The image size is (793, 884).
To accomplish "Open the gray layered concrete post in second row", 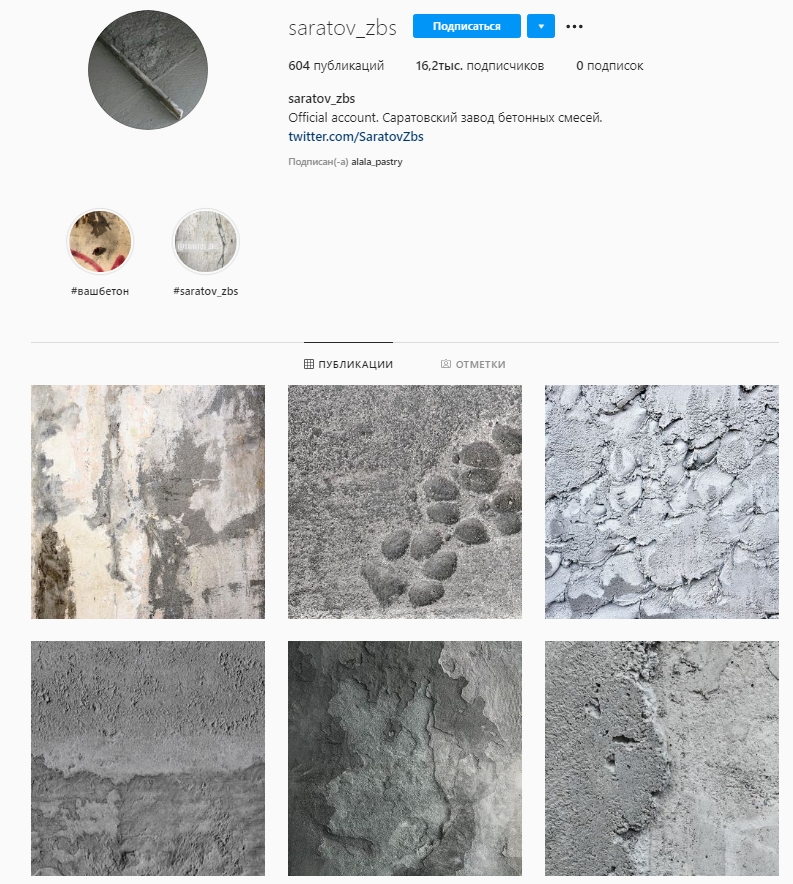I will pyautogui.click(x=148, y=758).
